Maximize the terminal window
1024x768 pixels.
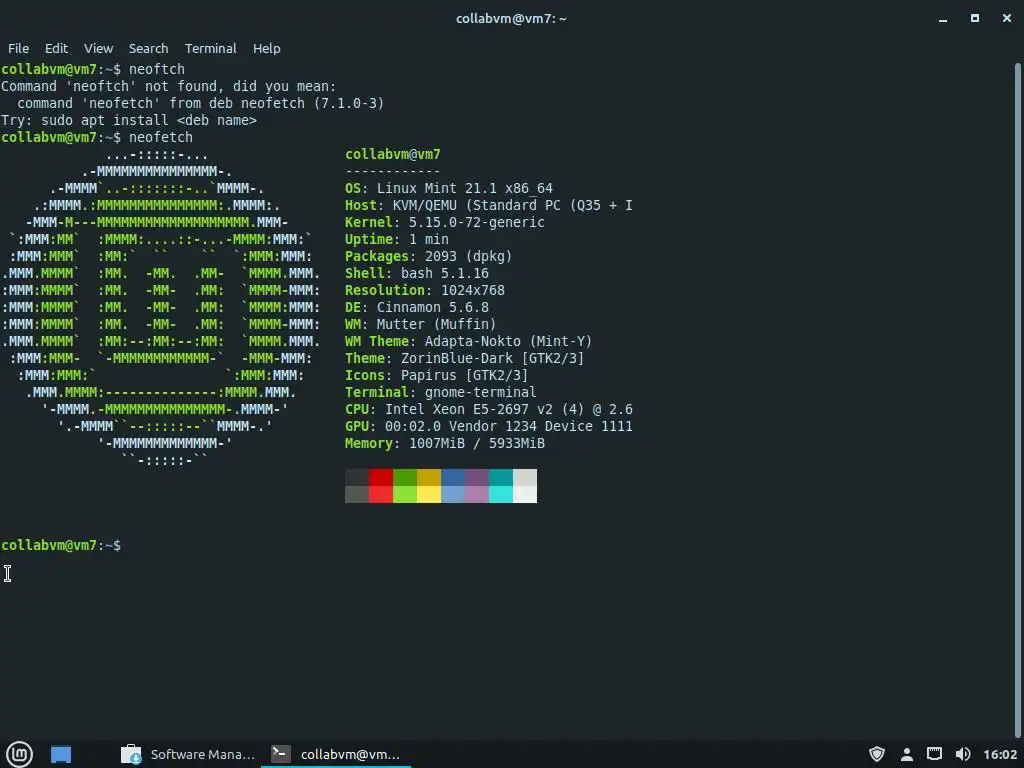click(974, 19)
